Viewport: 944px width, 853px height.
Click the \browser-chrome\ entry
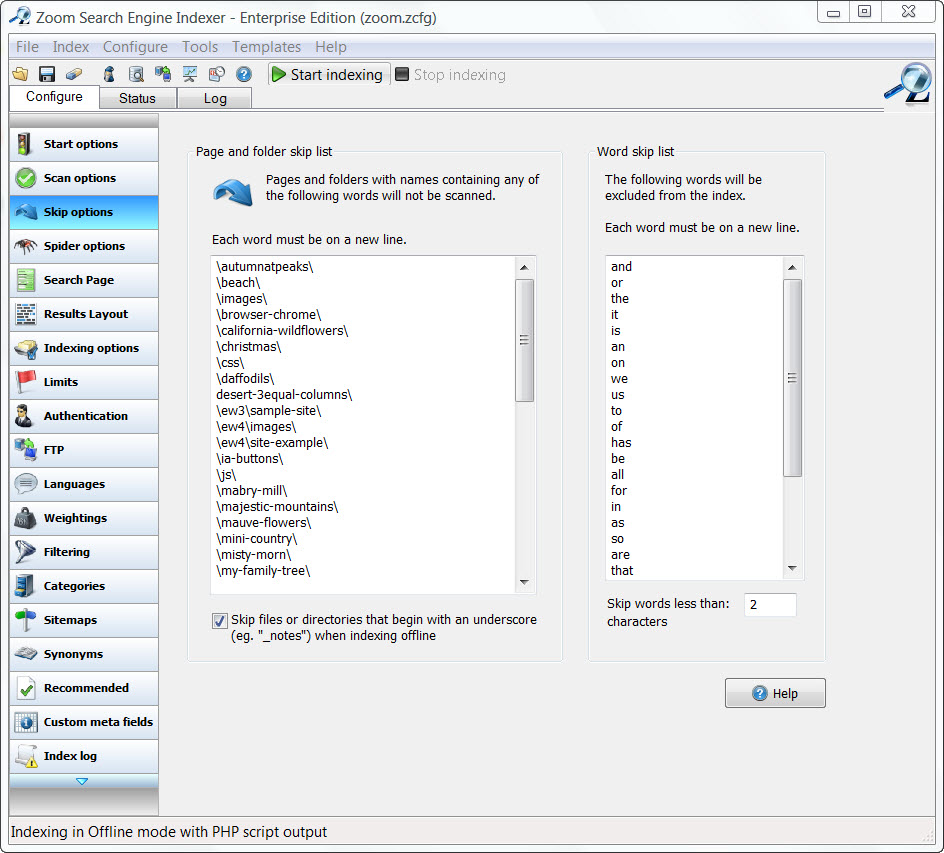[269, 315]
